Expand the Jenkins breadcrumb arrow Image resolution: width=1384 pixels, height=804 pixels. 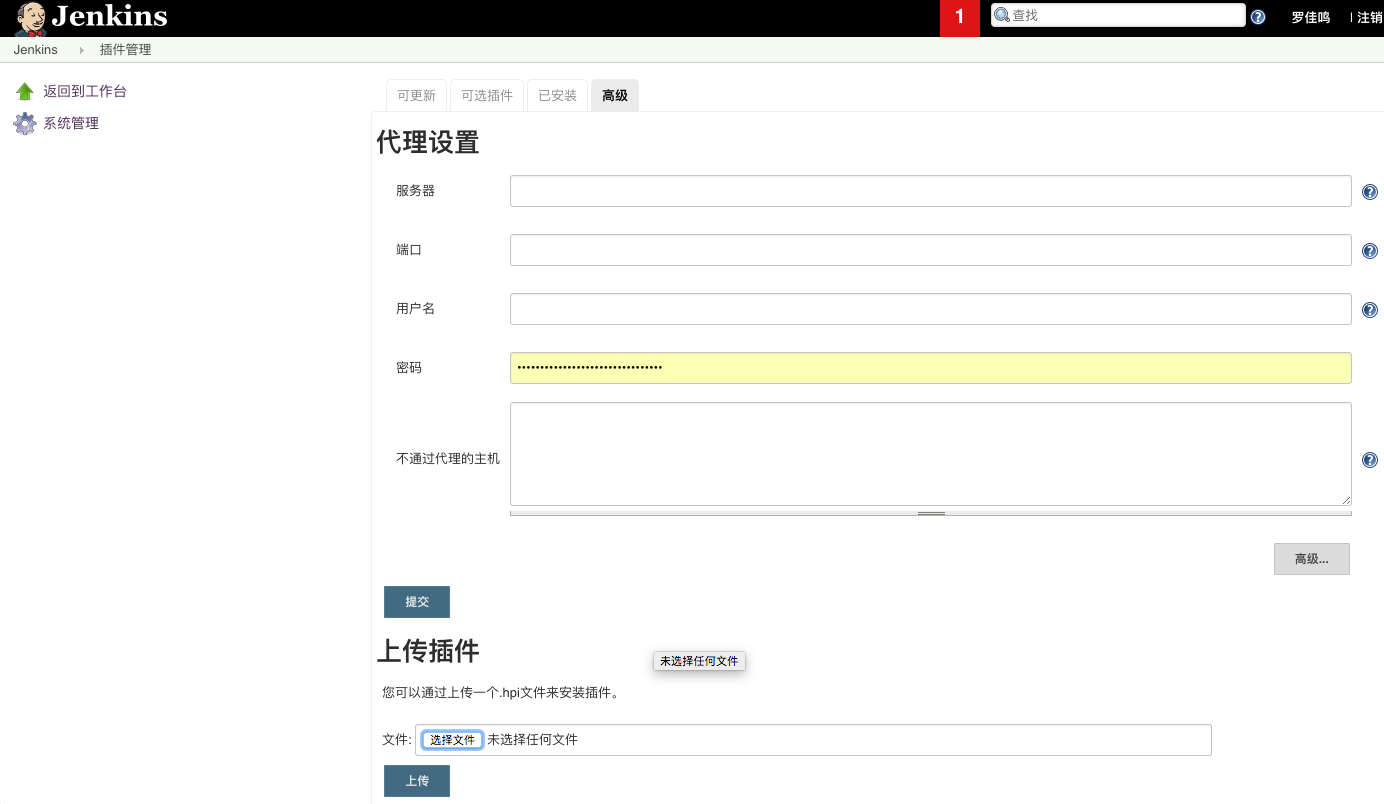click(x=81, y=50)
